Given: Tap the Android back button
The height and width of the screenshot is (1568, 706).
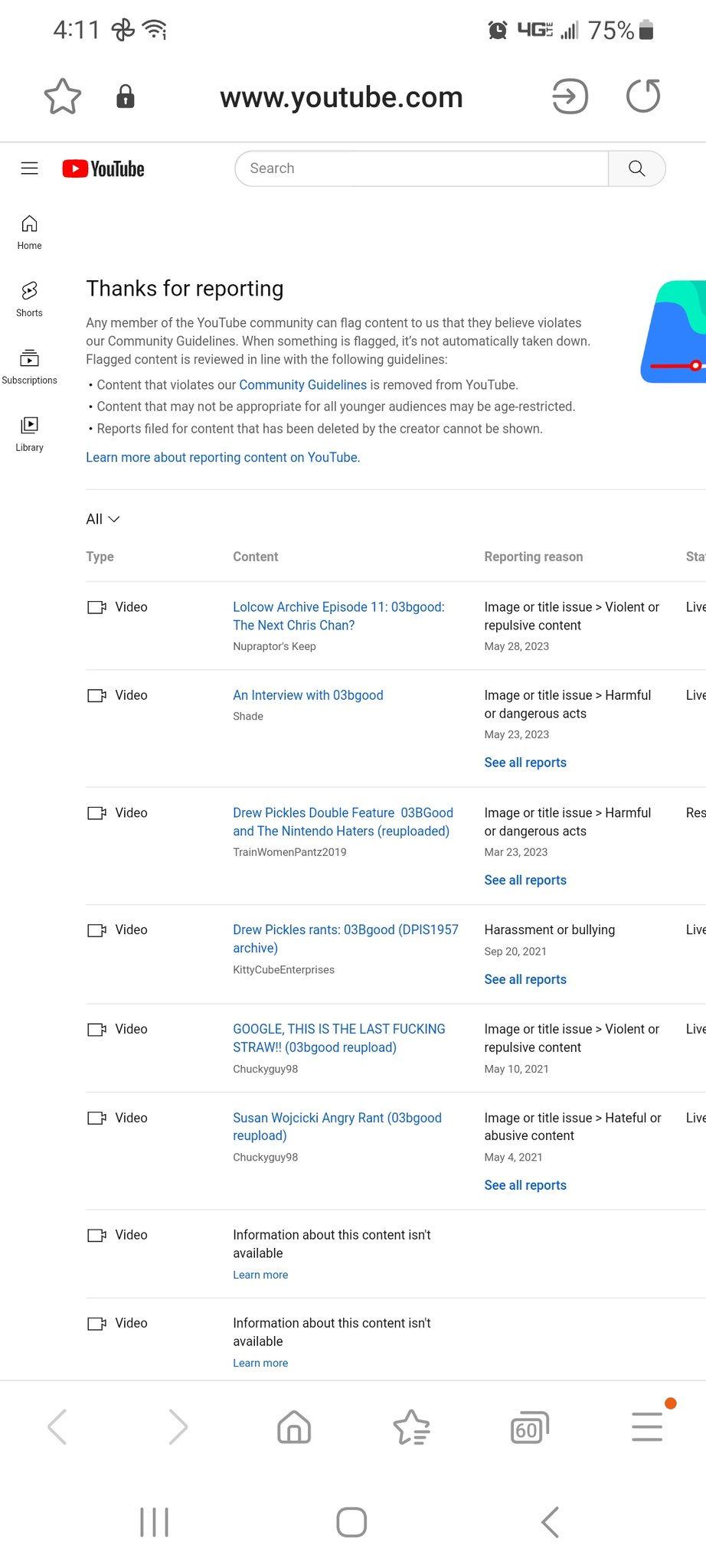Looking at the screenshot, I should [x=550, y=1522].
